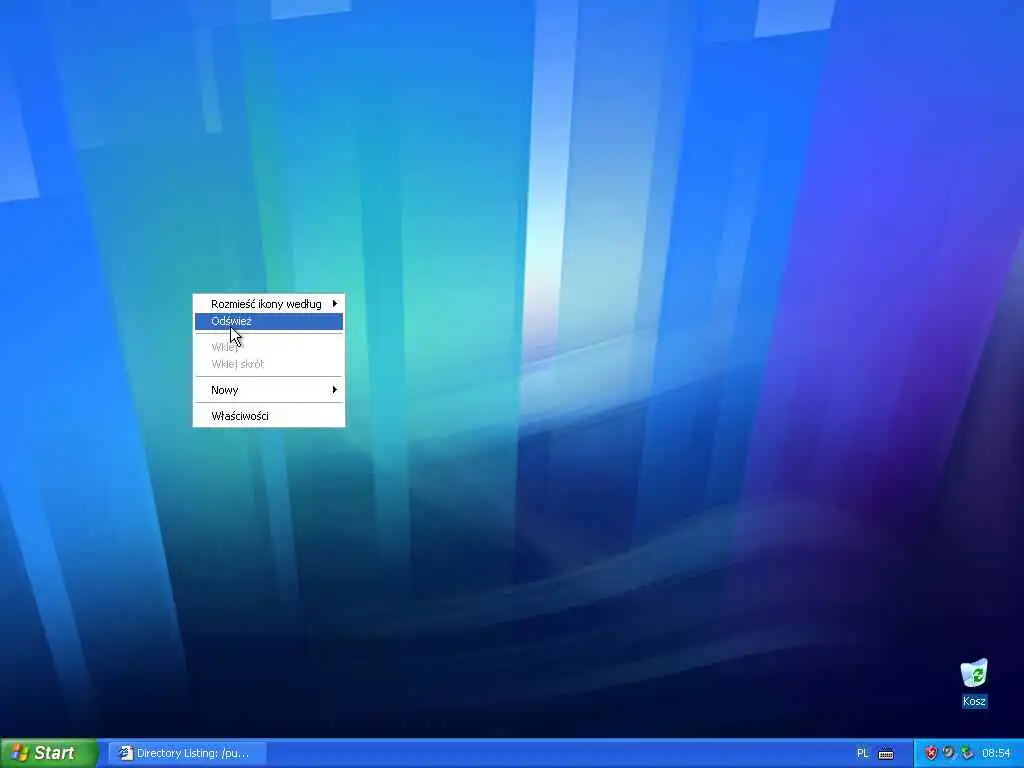Click the greyed-out Wklej menu entry
1024x768 pixels.
coord(268,347)
